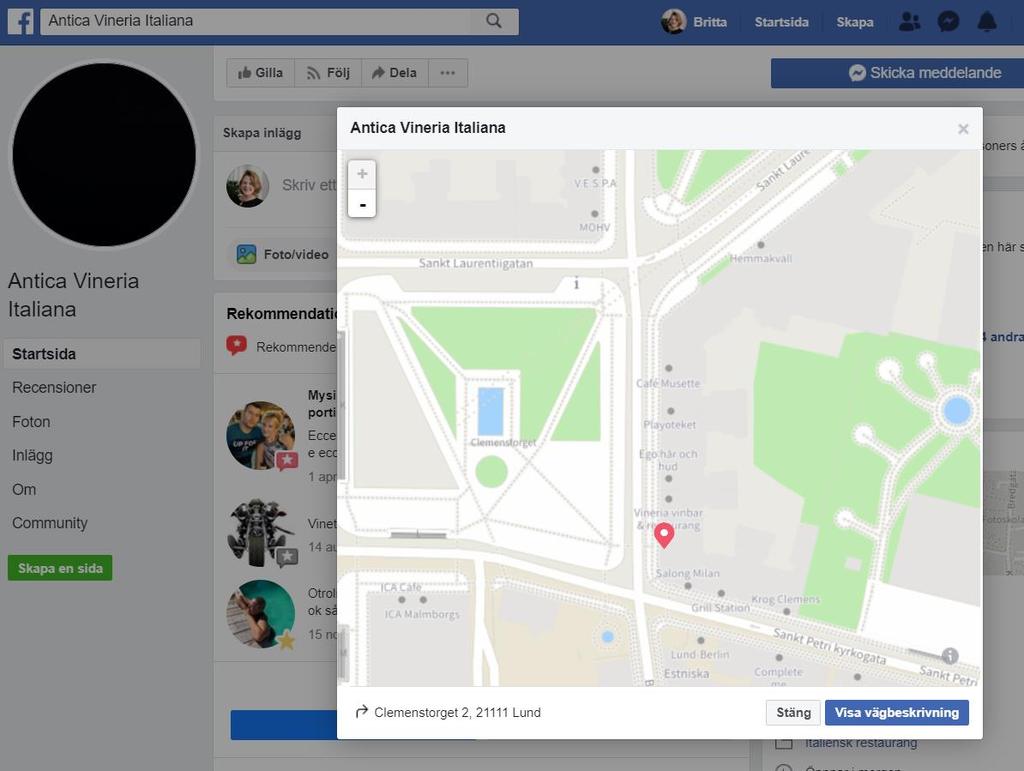This screenshot has height=771, width=1024.
Task: Click the Krog Clemens map label
Action: click(x=786, y=599)
